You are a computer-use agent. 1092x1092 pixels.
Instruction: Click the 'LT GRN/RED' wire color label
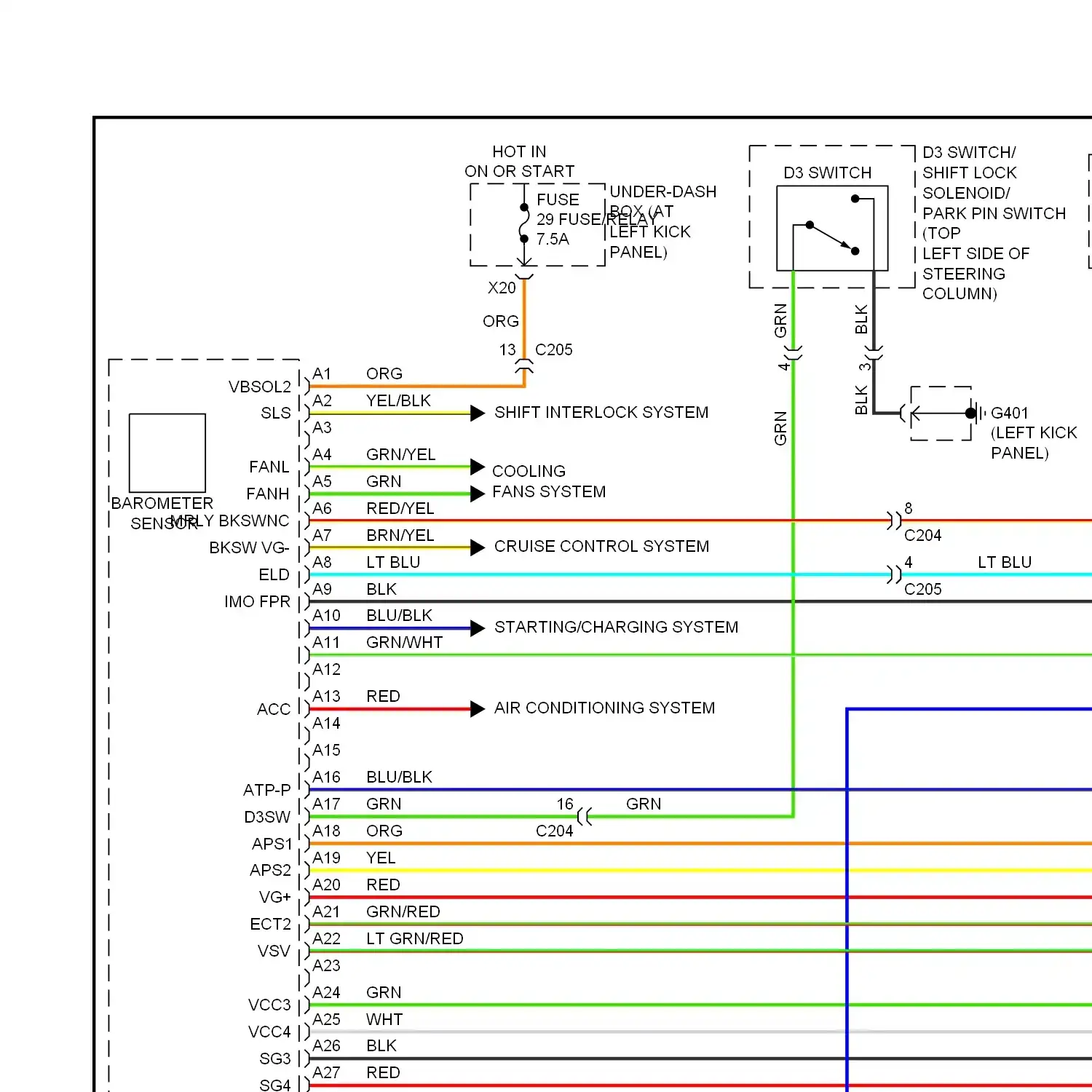(415, 939)
